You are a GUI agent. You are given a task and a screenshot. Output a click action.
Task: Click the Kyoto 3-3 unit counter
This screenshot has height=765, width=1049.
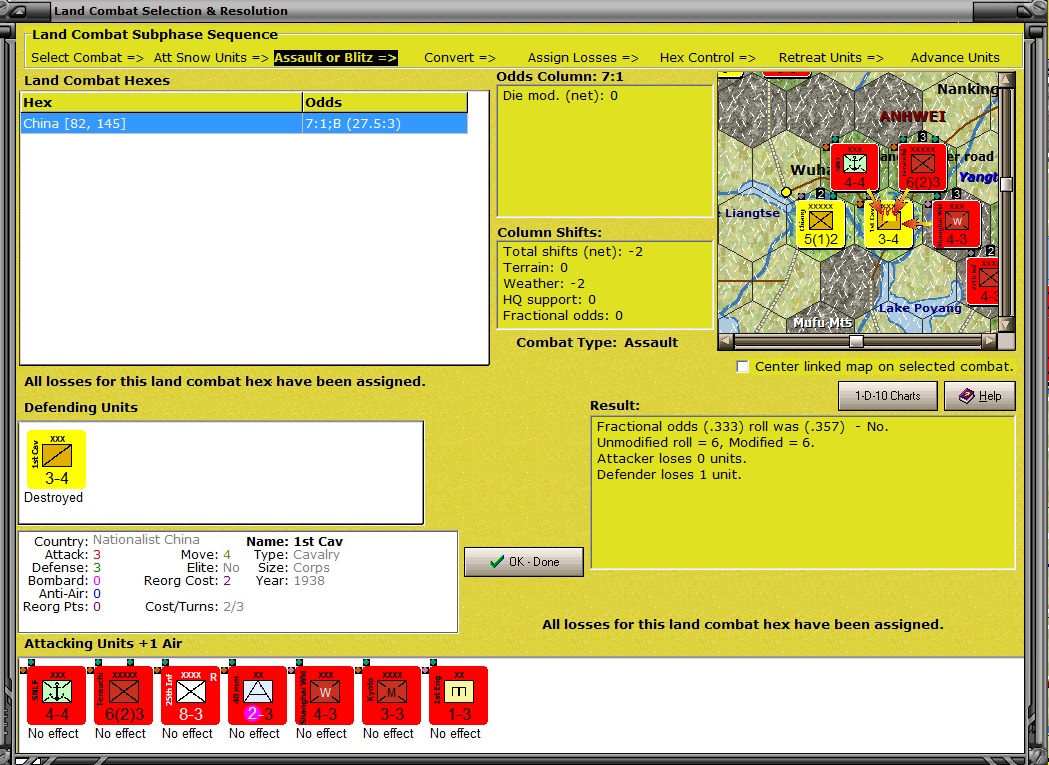(391, 696)
